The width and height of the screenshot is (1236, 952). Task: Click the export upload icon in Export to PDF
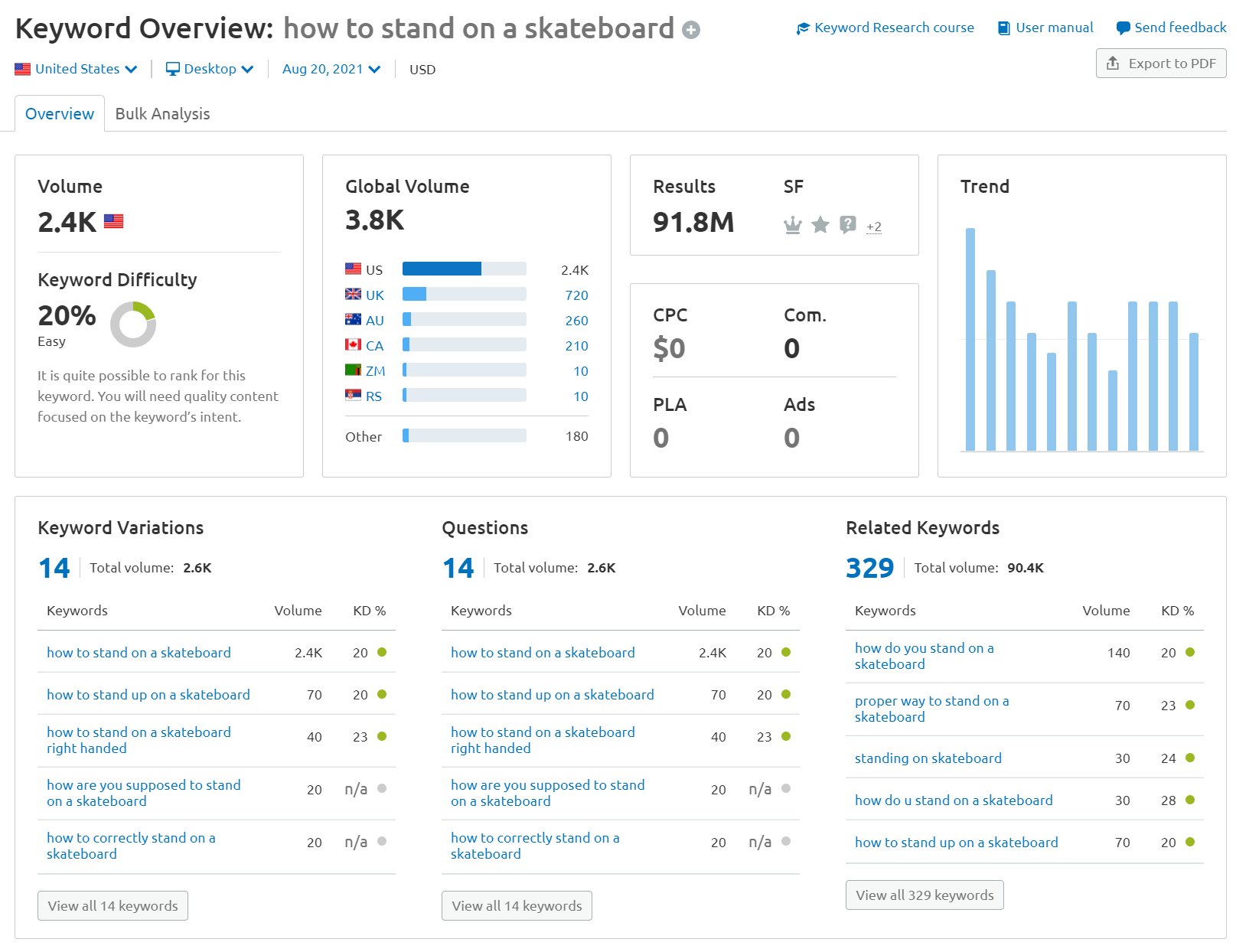pos(1113,63)
